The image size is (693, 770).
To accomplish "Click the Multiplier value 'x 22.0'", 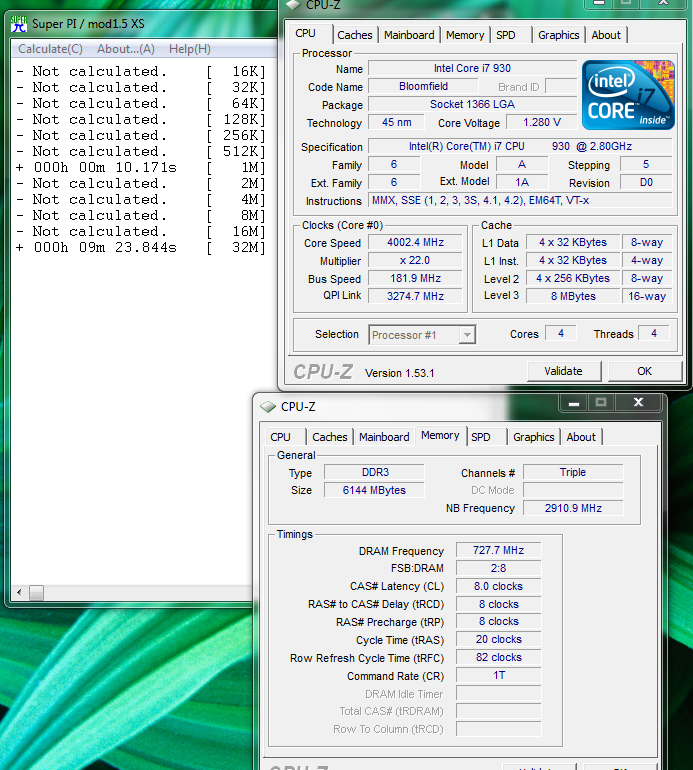I will 416,261.
